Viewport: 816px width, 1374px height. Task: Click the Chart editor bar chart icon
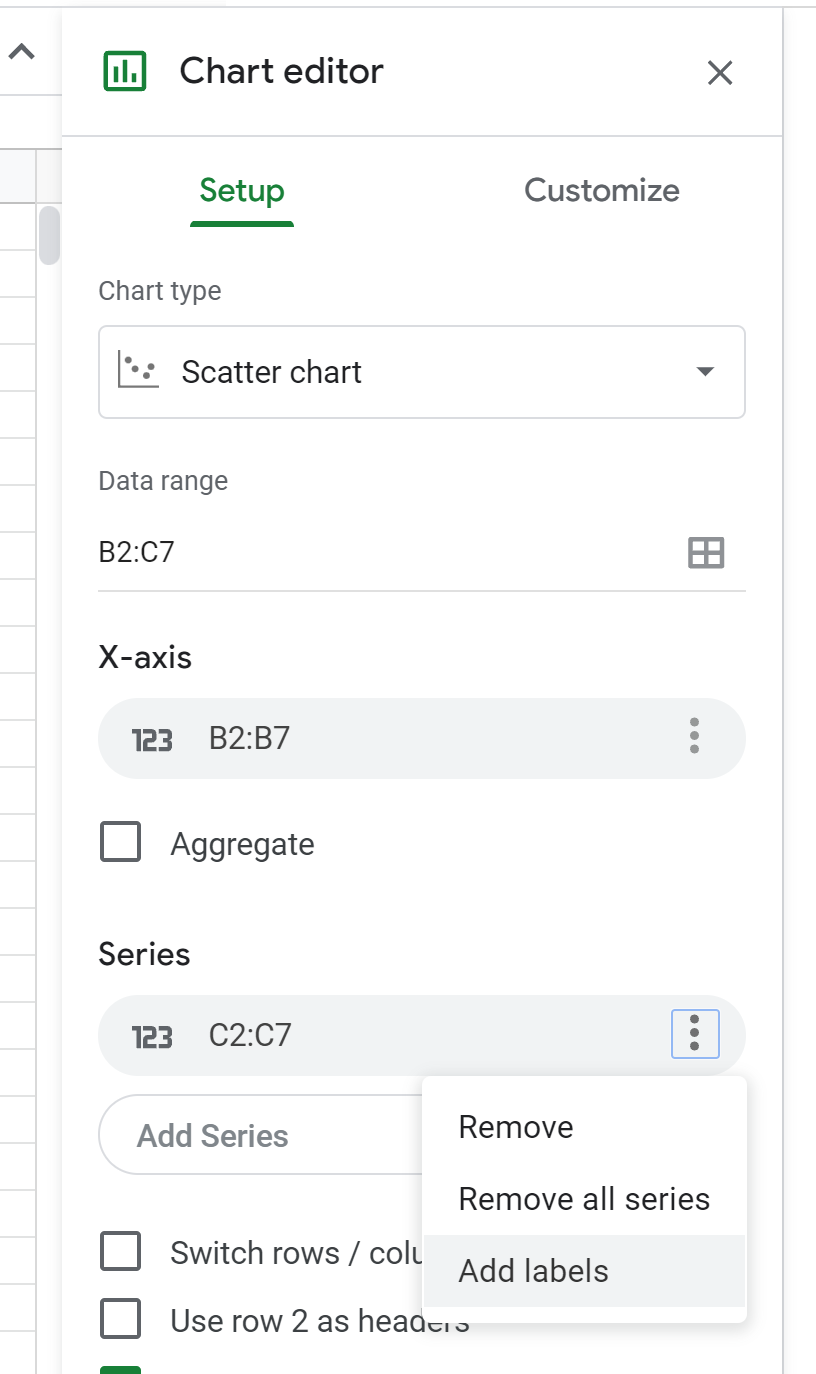point(125,72)
